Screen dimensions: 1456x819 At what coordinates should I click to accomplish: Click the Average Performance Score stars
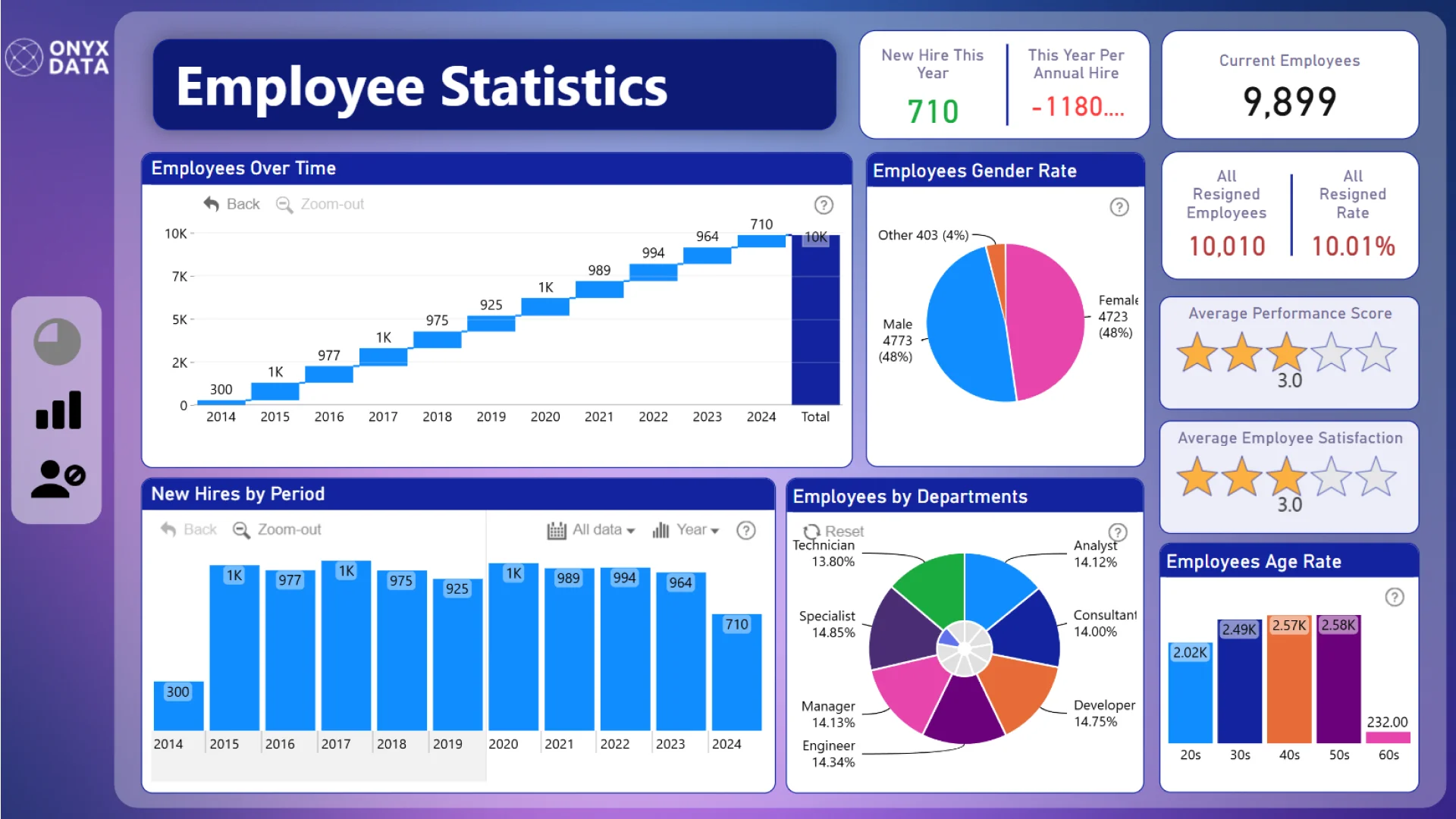1287,353
